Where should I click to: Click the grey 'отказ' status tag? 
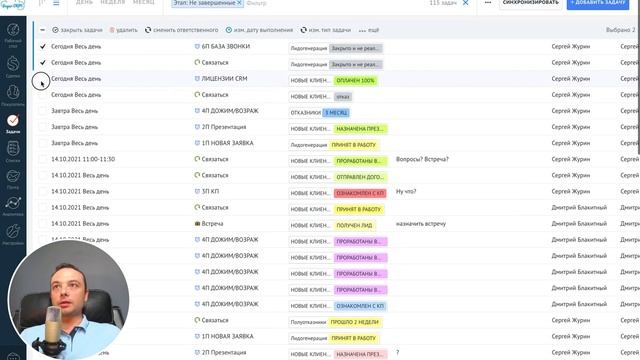(343, 97)
